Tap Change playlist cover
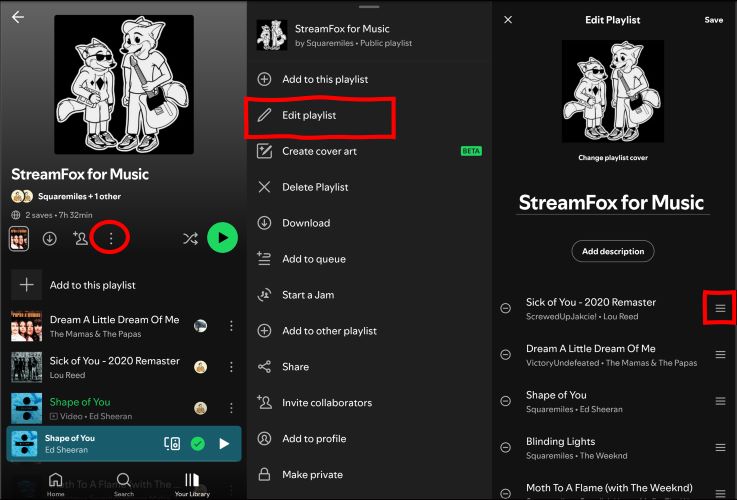Image resolution: width=737 pixels, height=500 pixels. (x=613, y=158)
